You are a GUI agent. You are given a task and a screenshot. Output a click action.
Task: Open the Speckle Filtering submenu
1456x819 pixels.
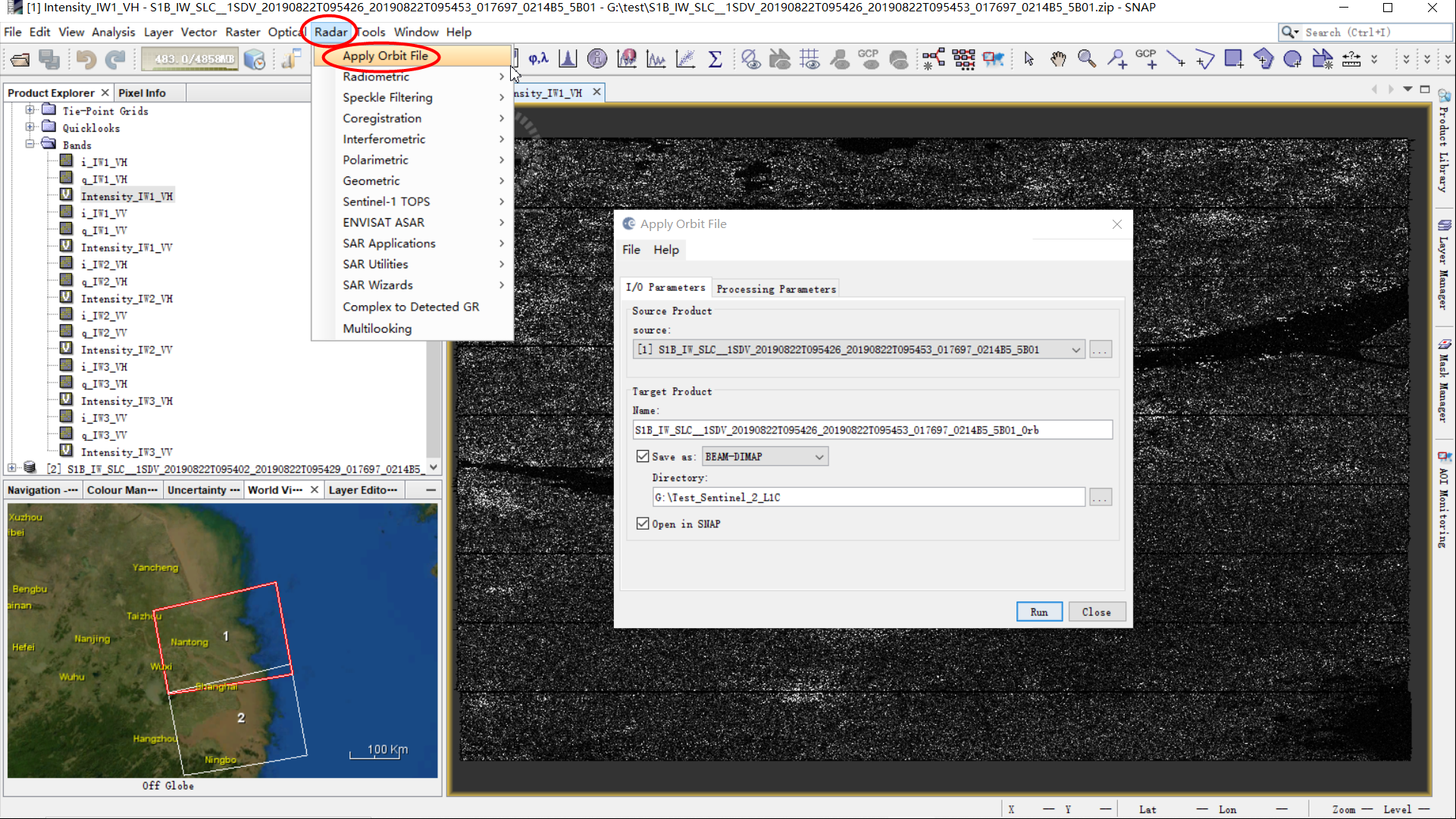point(387,97)
